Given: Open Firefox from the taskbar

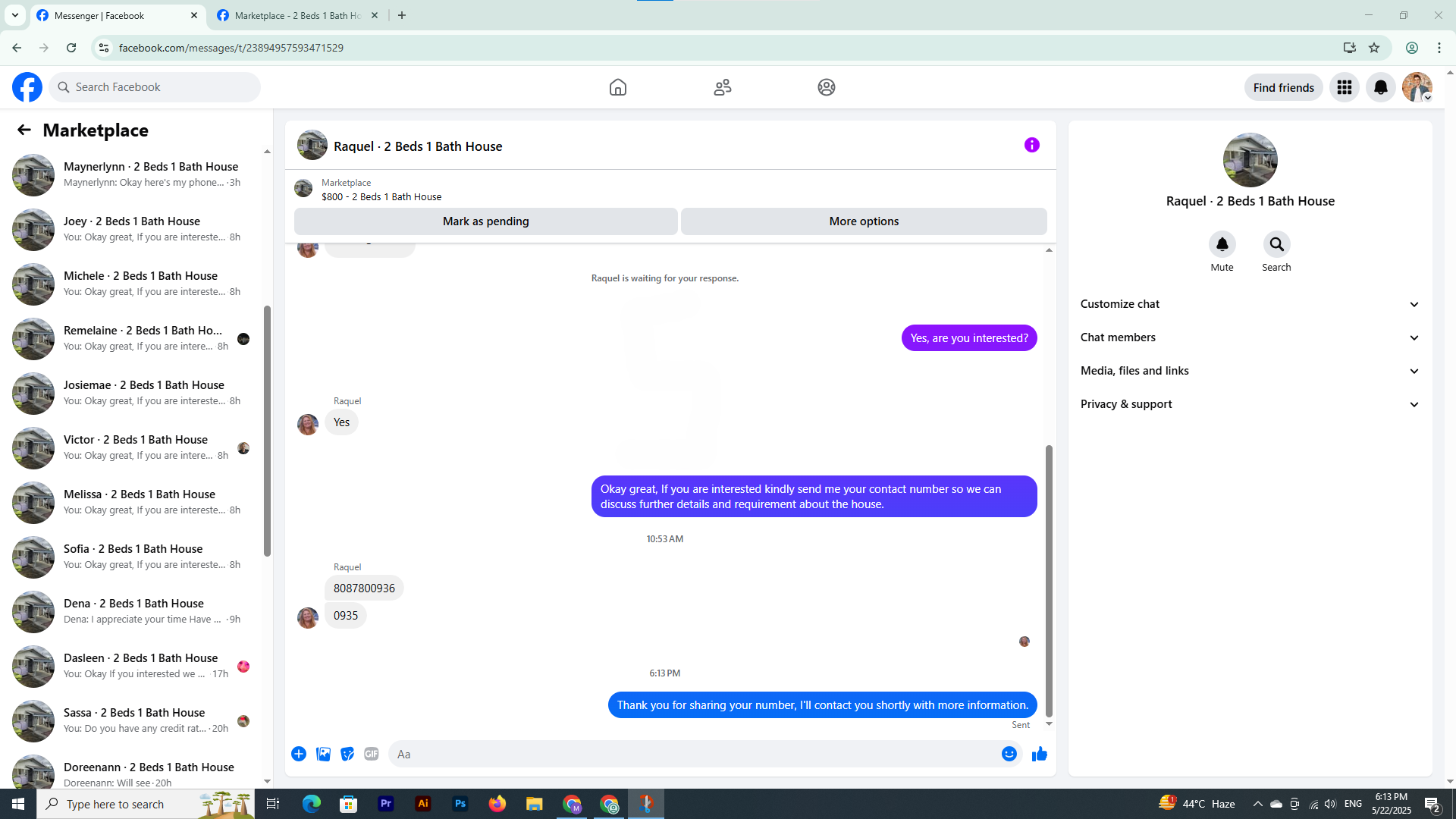Looking at the screenshot, I should tap(497, 804).
